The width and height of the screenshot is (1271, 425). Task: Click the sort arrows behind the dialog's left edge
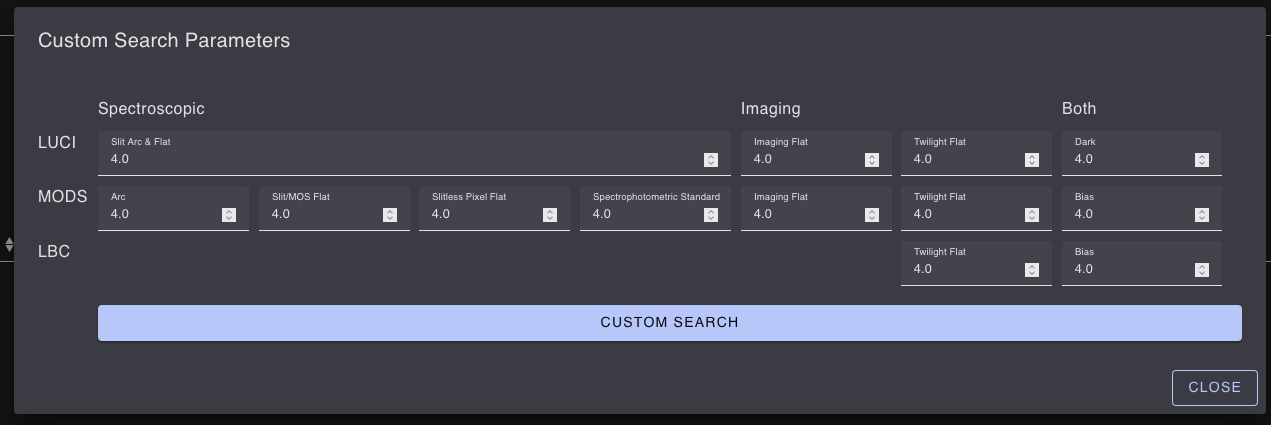point(9,244)
